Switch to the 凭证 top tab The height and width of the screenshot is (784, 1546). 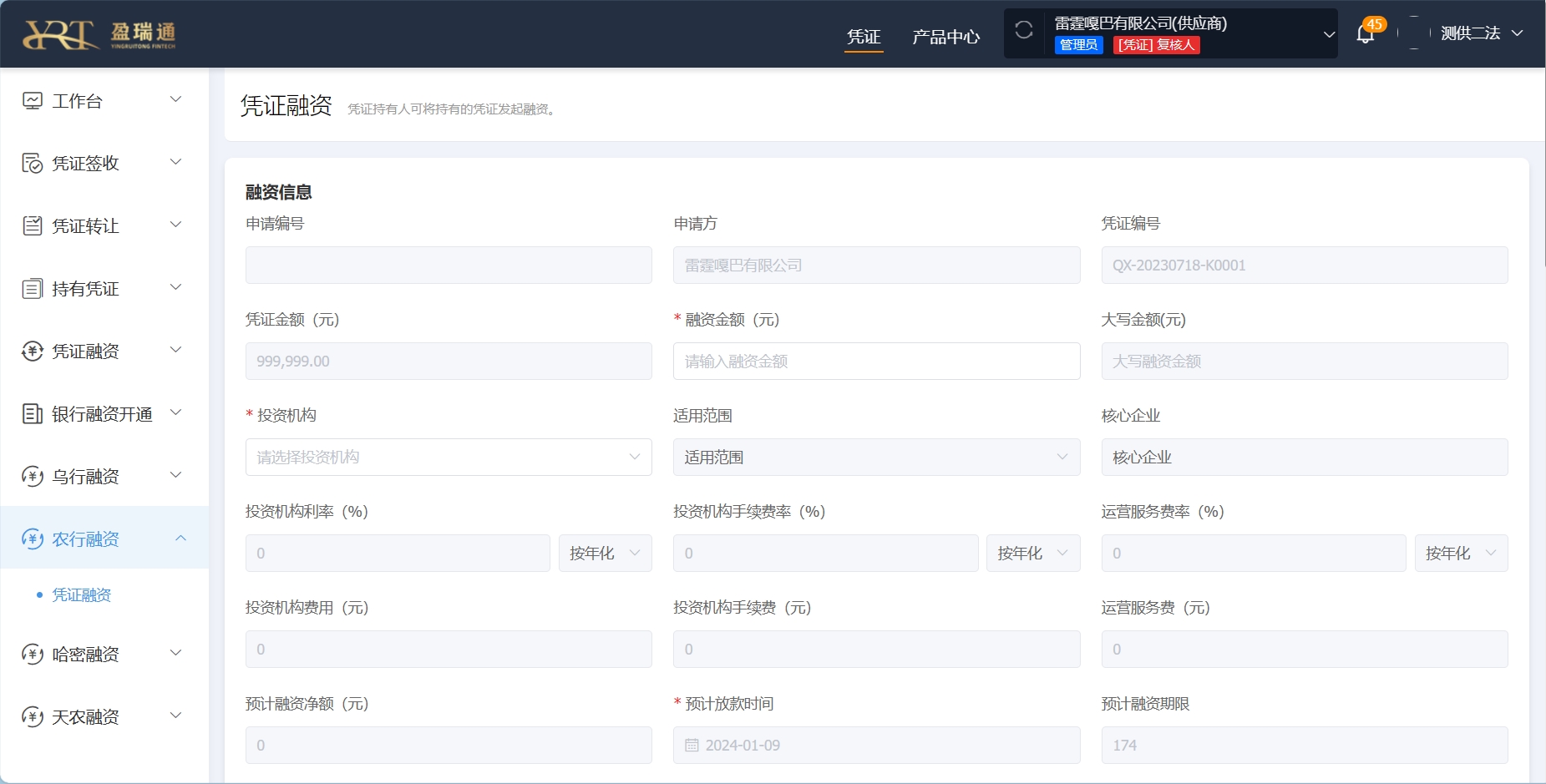[864, 37]
